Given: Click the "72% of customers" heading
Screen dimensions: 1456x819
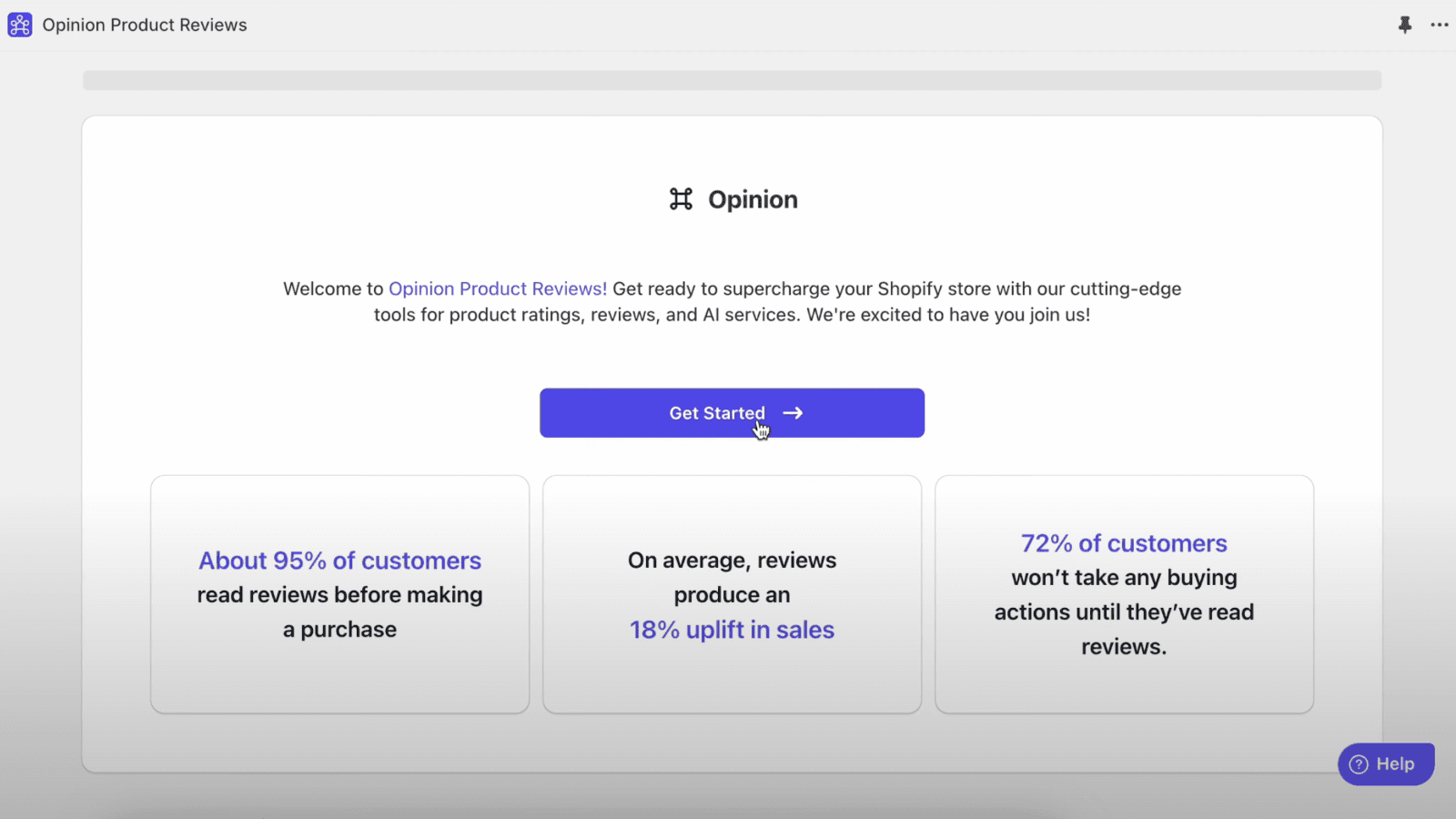Looking at the screenshot, I should pos(1124,543).
